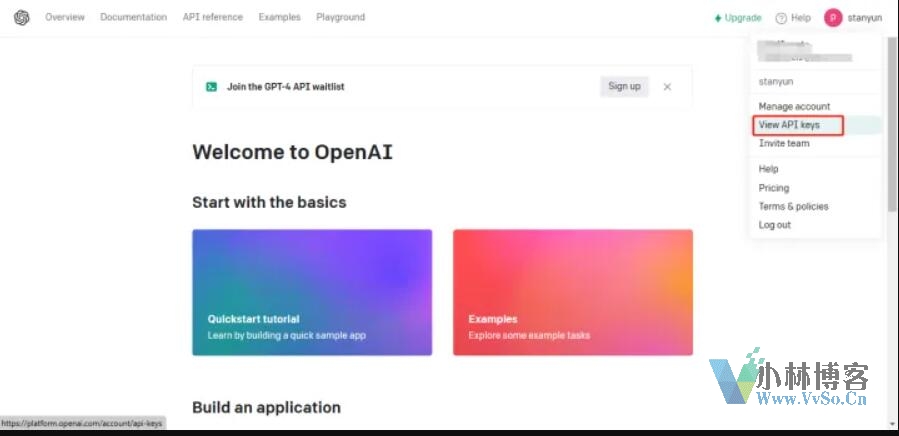Viewport: 899px width, 436px height.
Task: Click Join the GPT-4 API waitlist text
Action: (286, 87)
